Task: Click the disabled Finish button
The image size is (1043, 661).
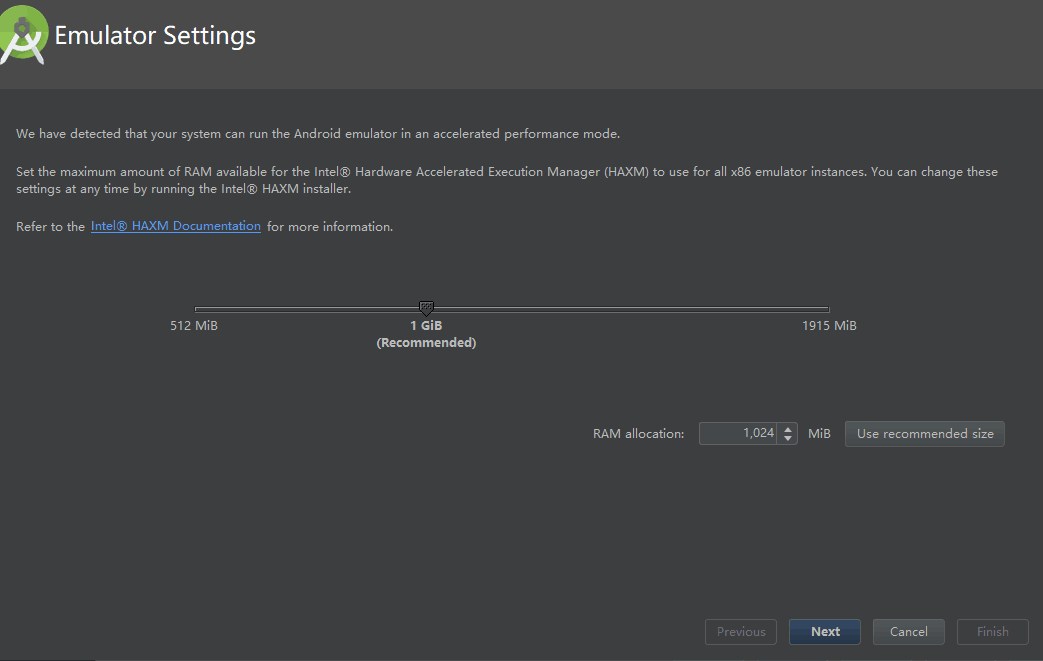Action: (992, 632)
